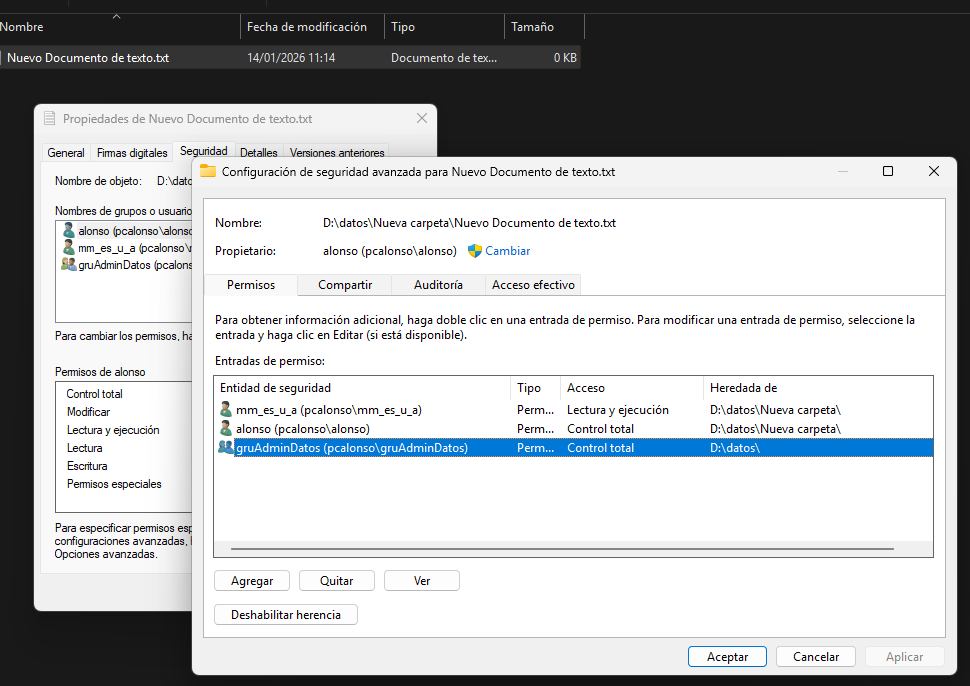Viewport: 970px width, 686px height.
Task: Click the Entidad de seguridad column header
Action: coord(275,388)
